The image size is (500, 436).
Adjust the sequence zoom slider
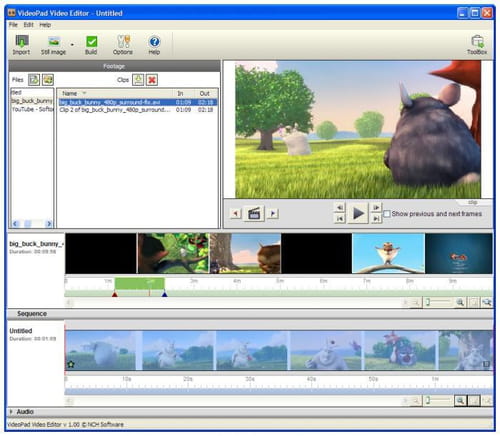(439, 400)
